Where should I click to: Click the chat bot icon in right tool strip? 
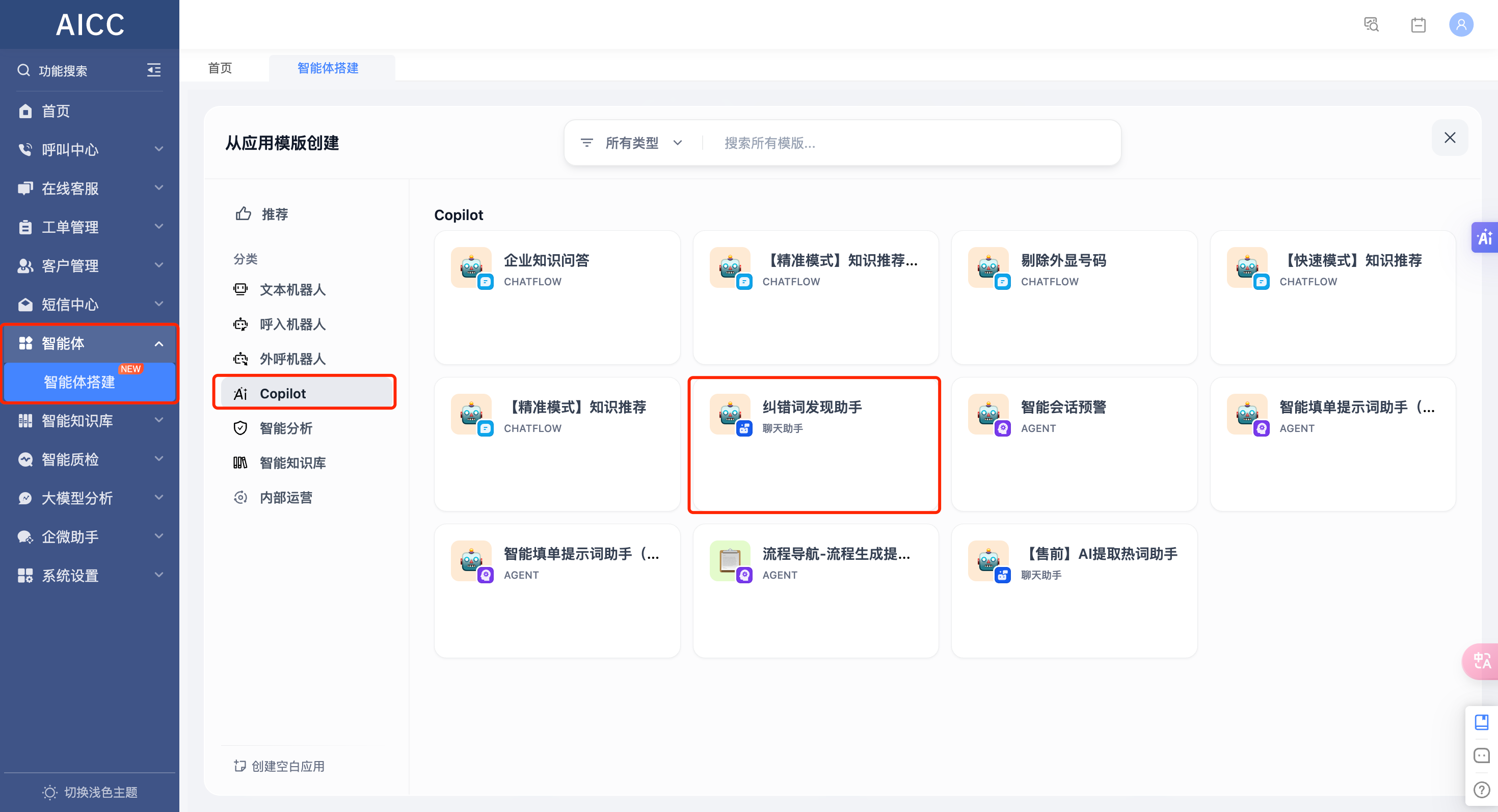point(1481,755)
